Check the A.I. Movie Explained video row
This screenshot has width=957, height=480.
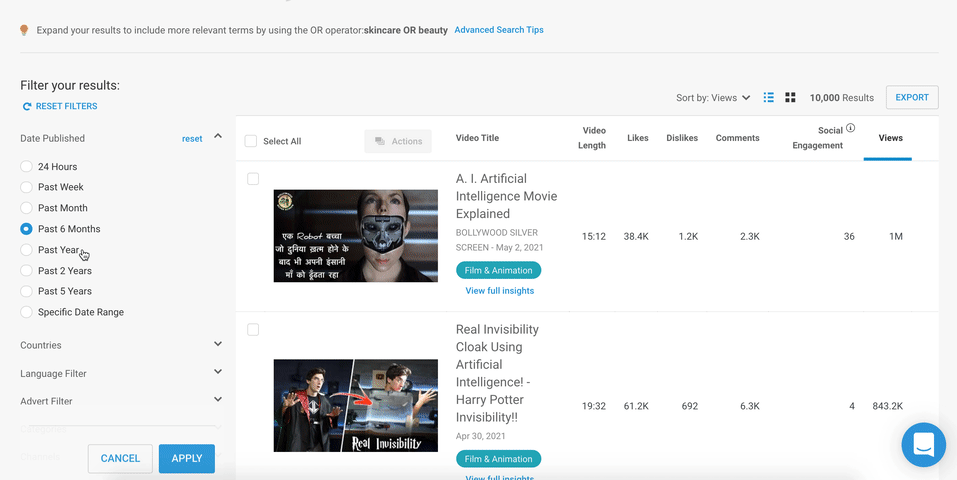(x=253, y=179)
